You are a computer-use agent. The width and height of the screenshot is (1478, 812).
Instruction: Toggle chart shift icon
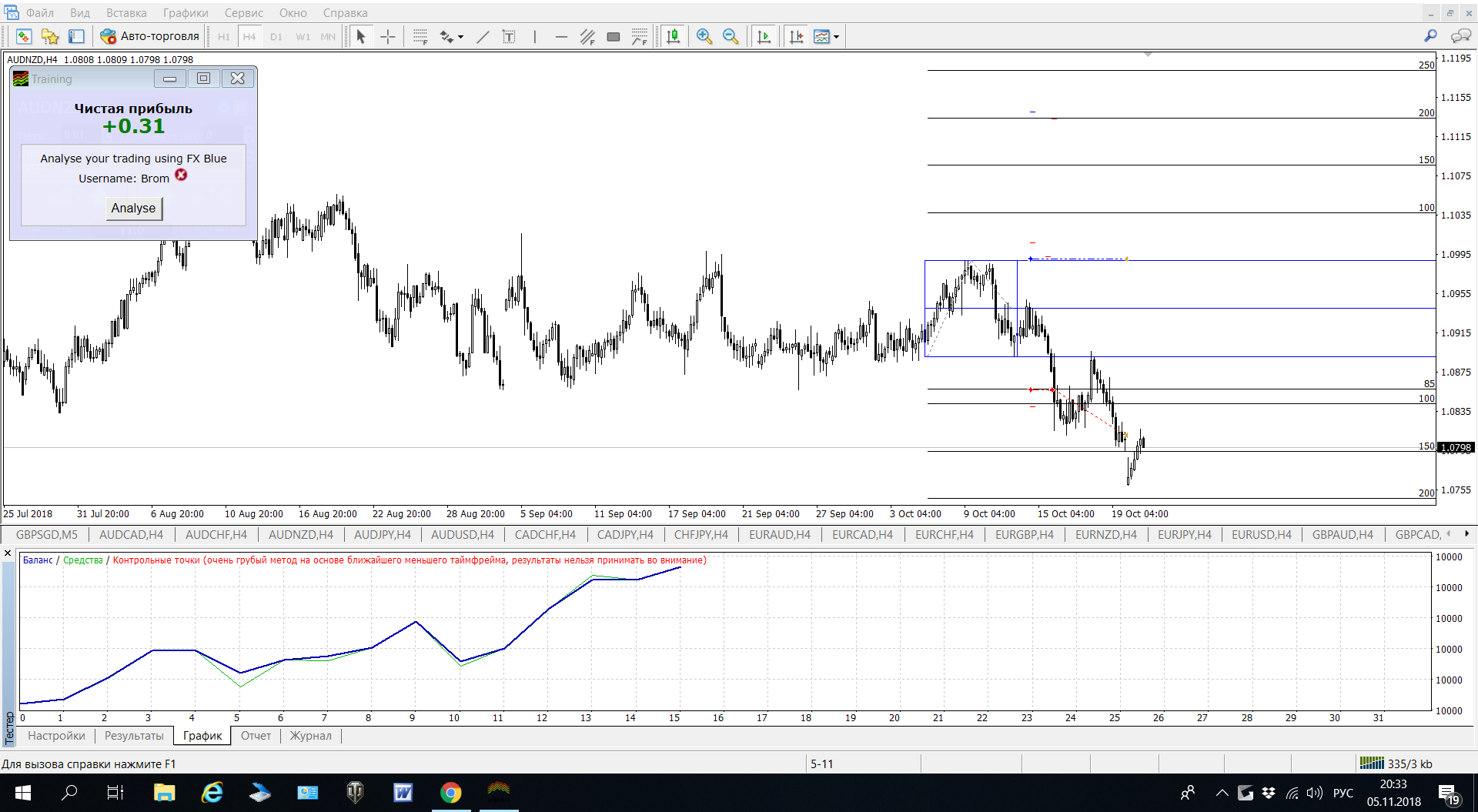point(797,36)
